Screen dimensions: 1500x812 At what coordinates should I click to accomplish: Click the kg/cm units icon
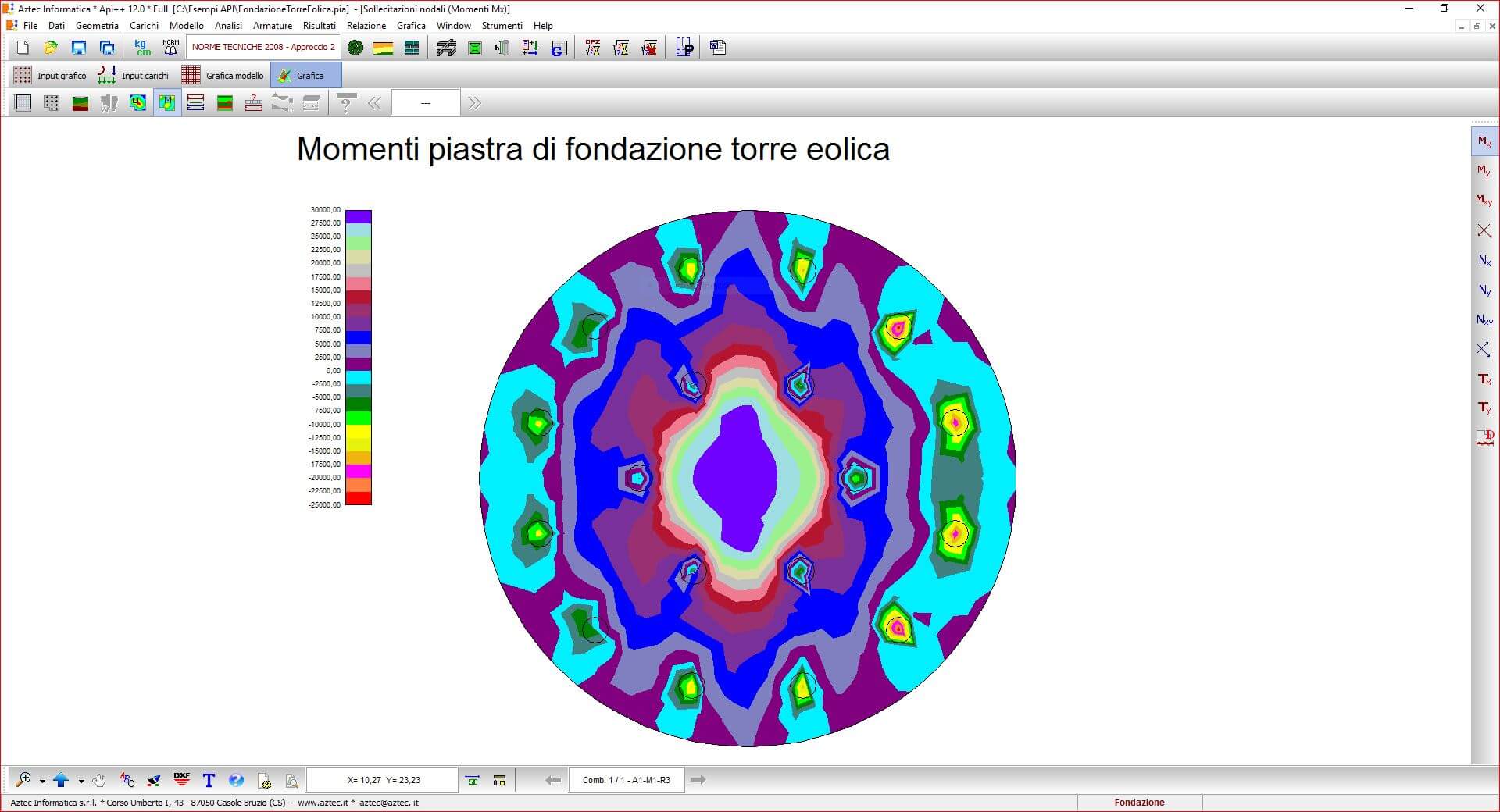pos(142,48)
